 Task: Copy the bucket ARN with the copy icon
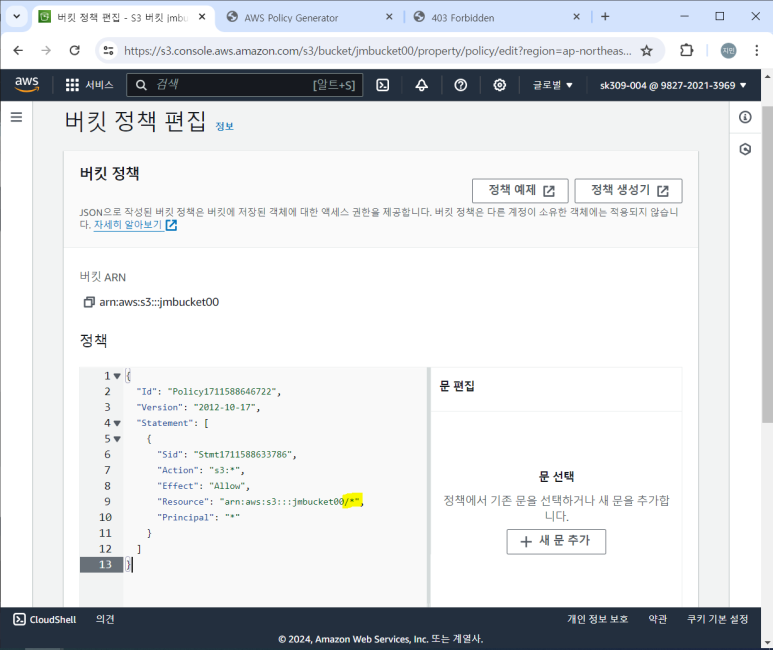[x=89, y=302]
